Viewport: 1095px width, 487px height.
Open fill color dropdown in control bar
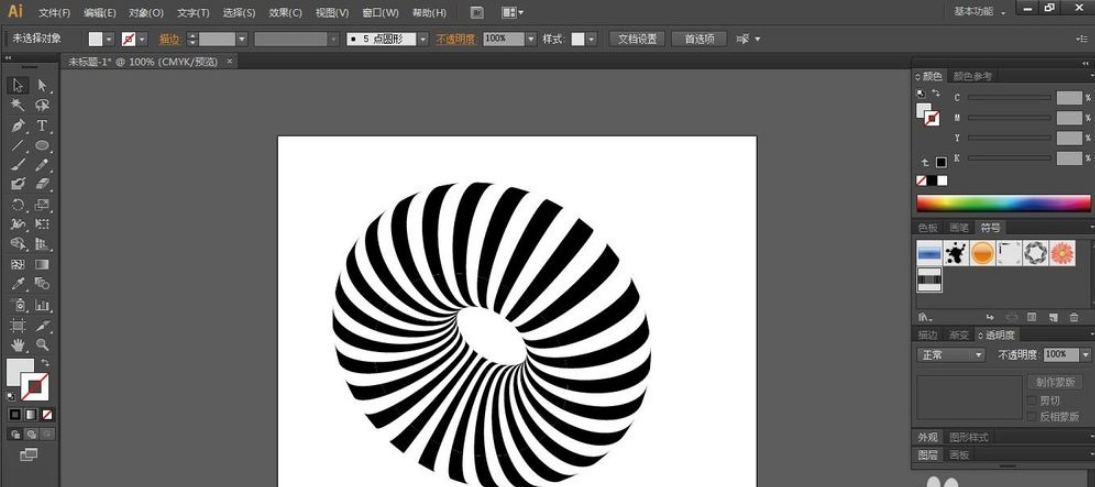point(109,39)
